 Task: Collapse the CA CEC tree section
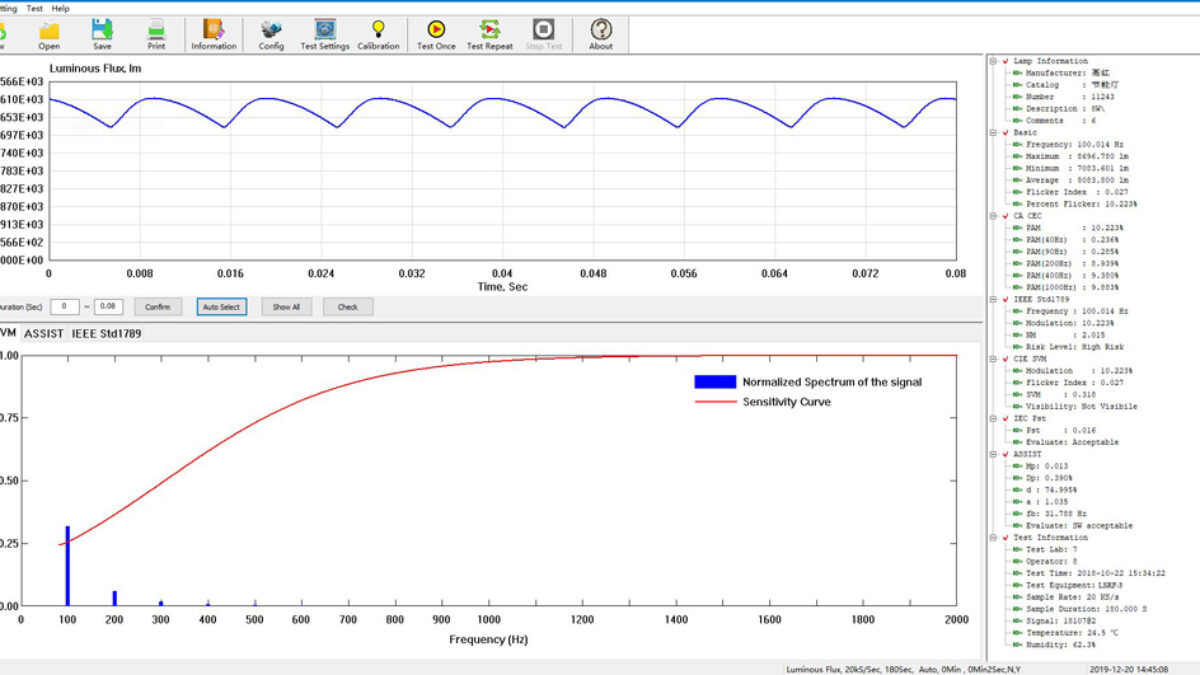click(x=994, y=216)
